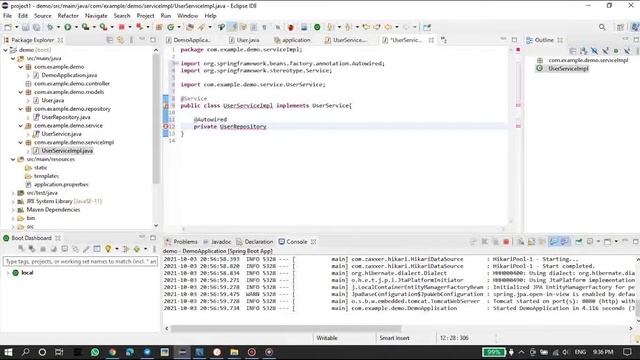
Task: Switch to the Problems tab
Action: pos(181,242)
